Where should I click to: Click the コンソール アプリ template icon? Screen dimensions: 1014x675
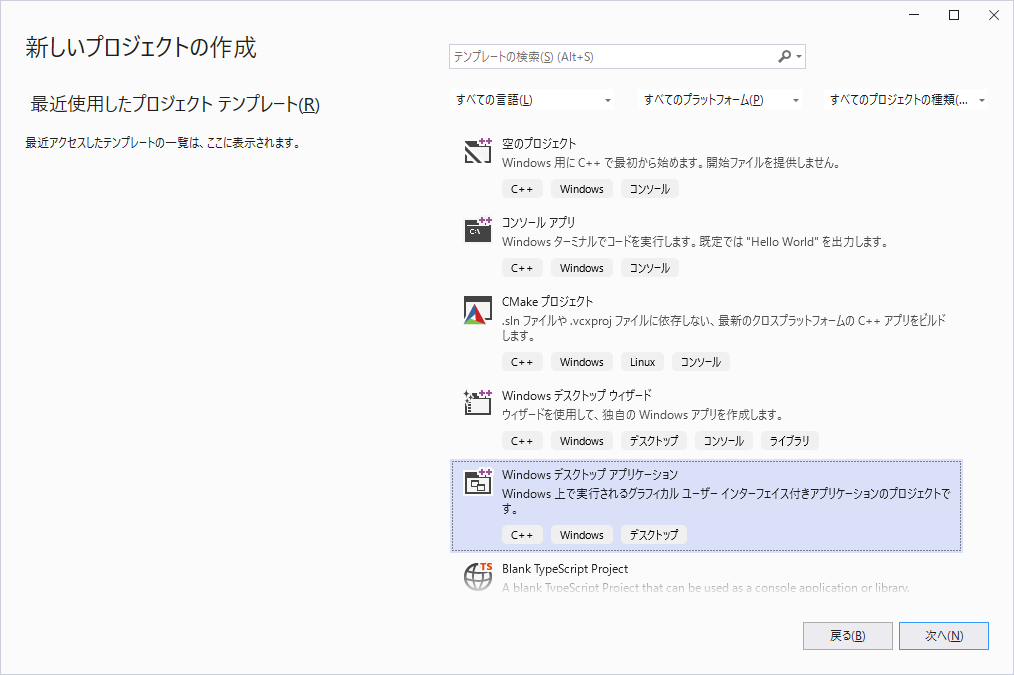point(478,230)
